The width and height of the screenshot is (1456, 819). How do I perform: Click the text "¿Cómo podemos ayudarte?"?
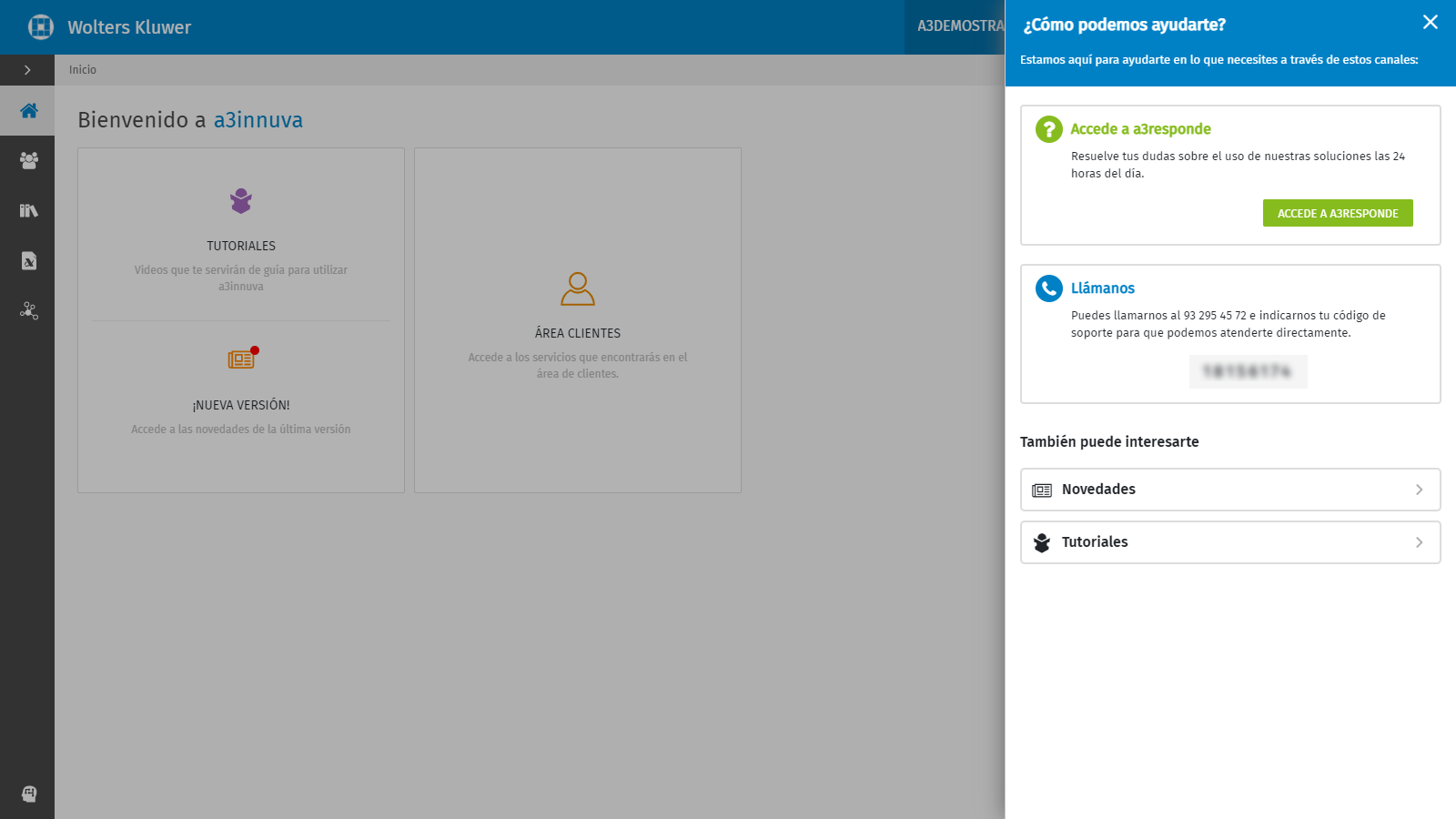point(1124,25)
